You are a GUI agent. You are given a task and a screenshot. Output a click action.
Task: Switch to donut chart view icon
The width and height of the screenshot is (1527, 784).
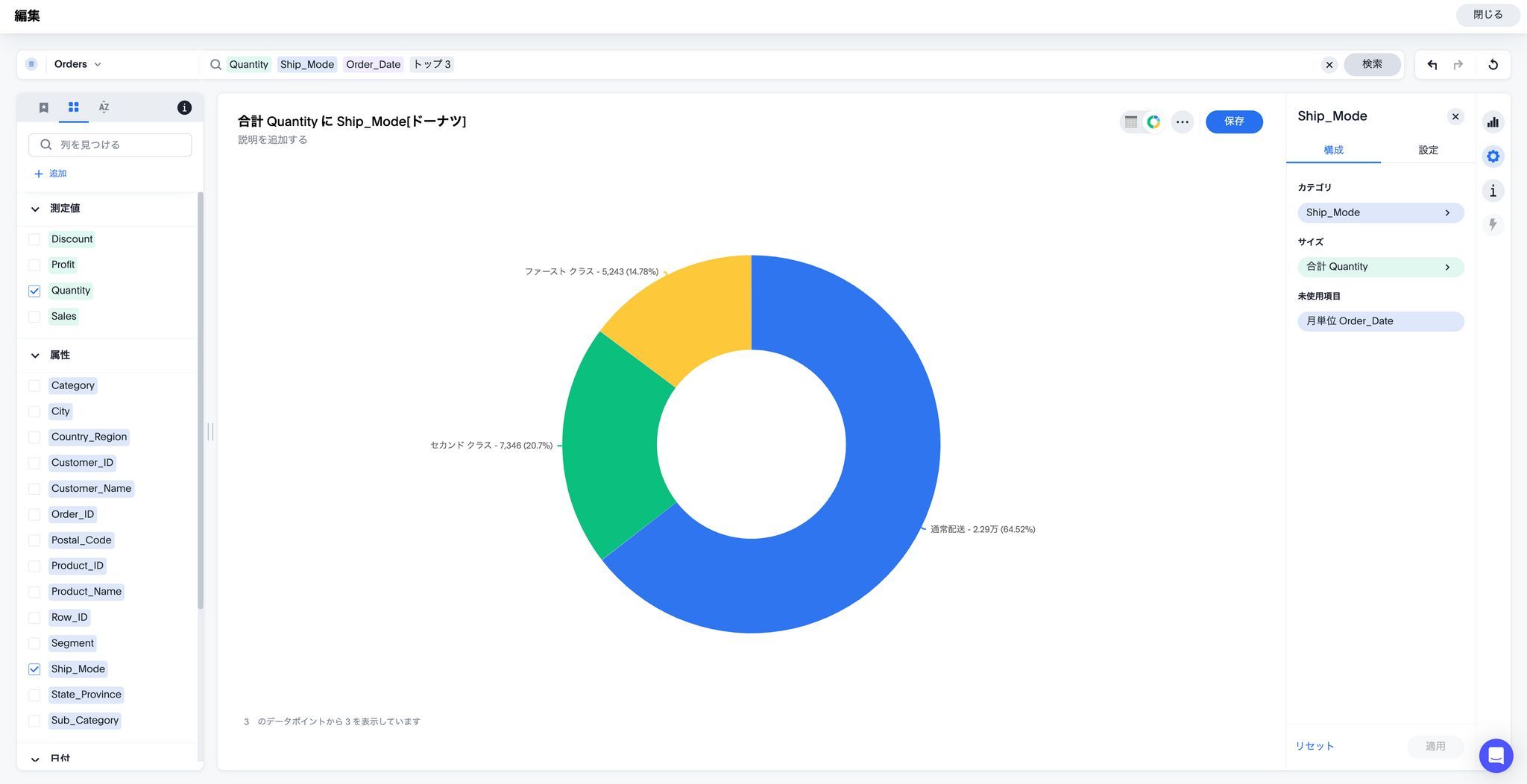(1153, 122)
